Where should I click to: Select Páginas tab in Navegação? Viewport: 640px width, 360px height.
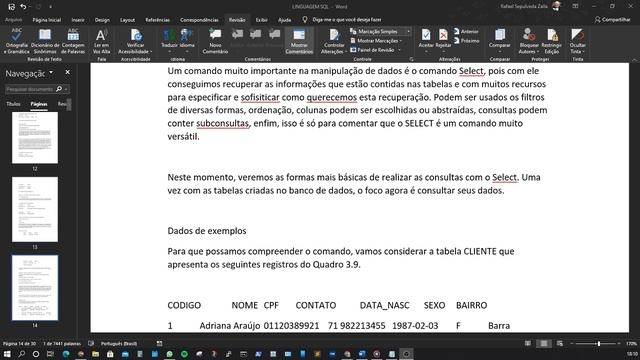click(x=39, y=104)
